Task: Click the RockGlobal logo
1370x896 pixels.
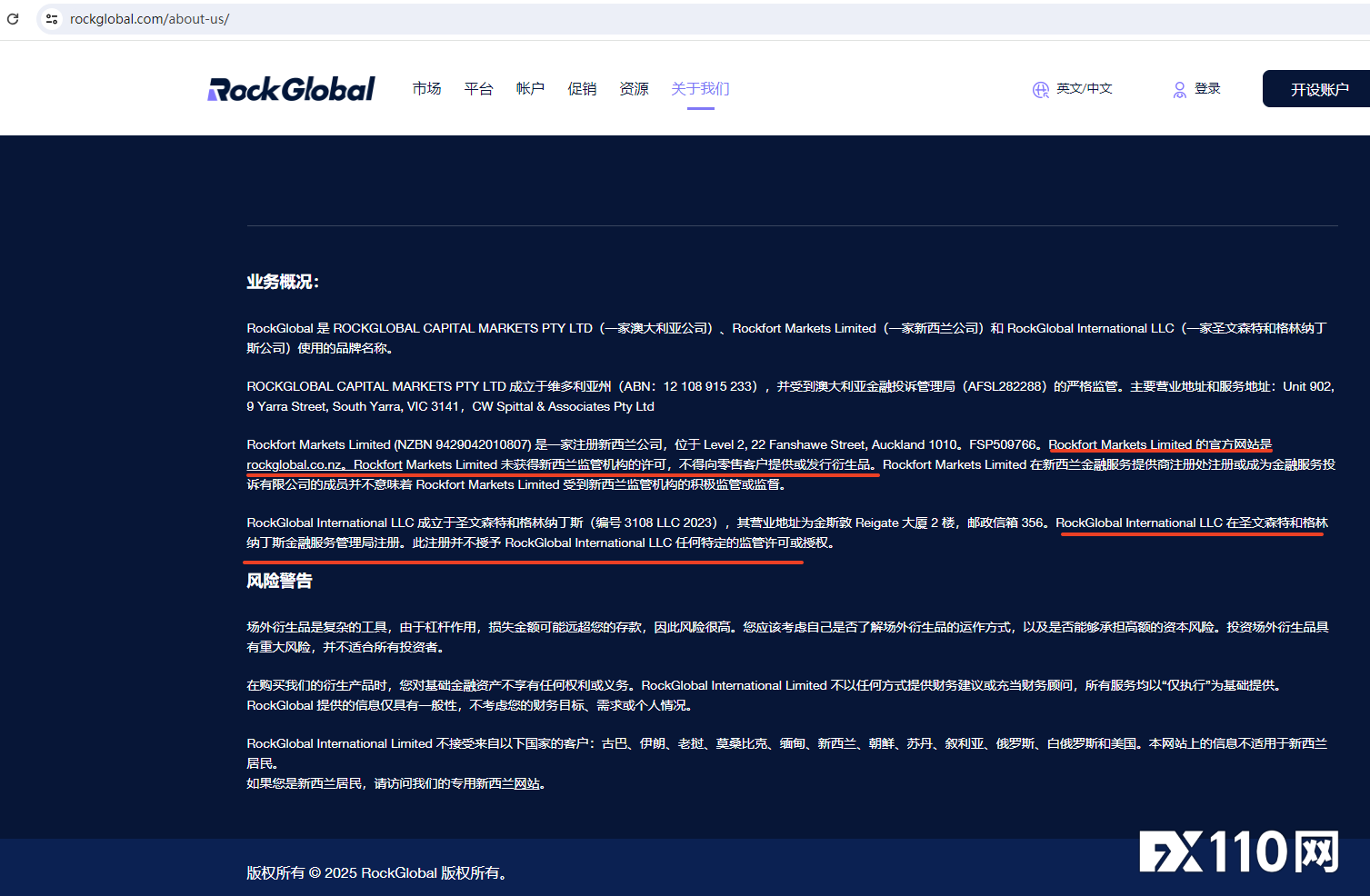Action: pyautogui.click(x=291, y=89)
